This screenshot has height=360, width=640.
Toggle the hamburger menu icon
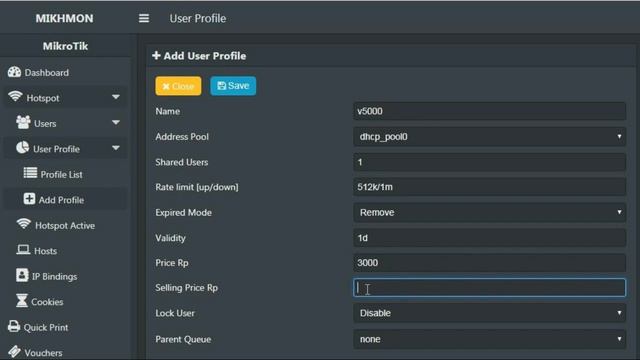coord(144,18)
